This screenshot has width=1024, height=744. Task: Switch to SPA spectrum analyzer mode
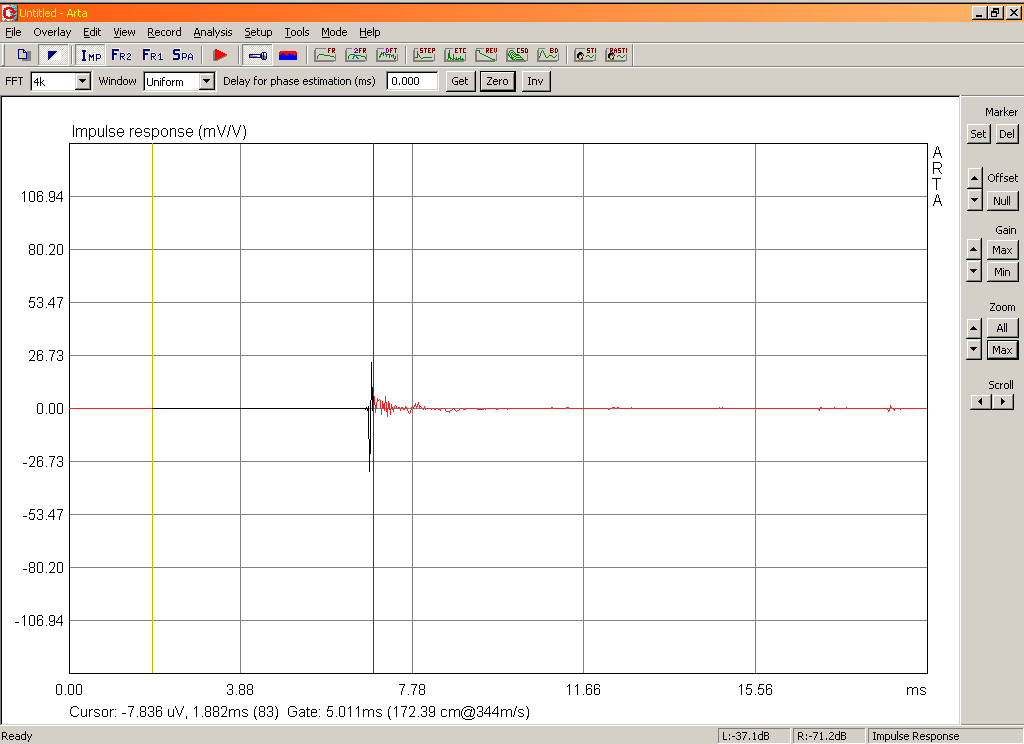pyautogui.click(x=183, y=56)
